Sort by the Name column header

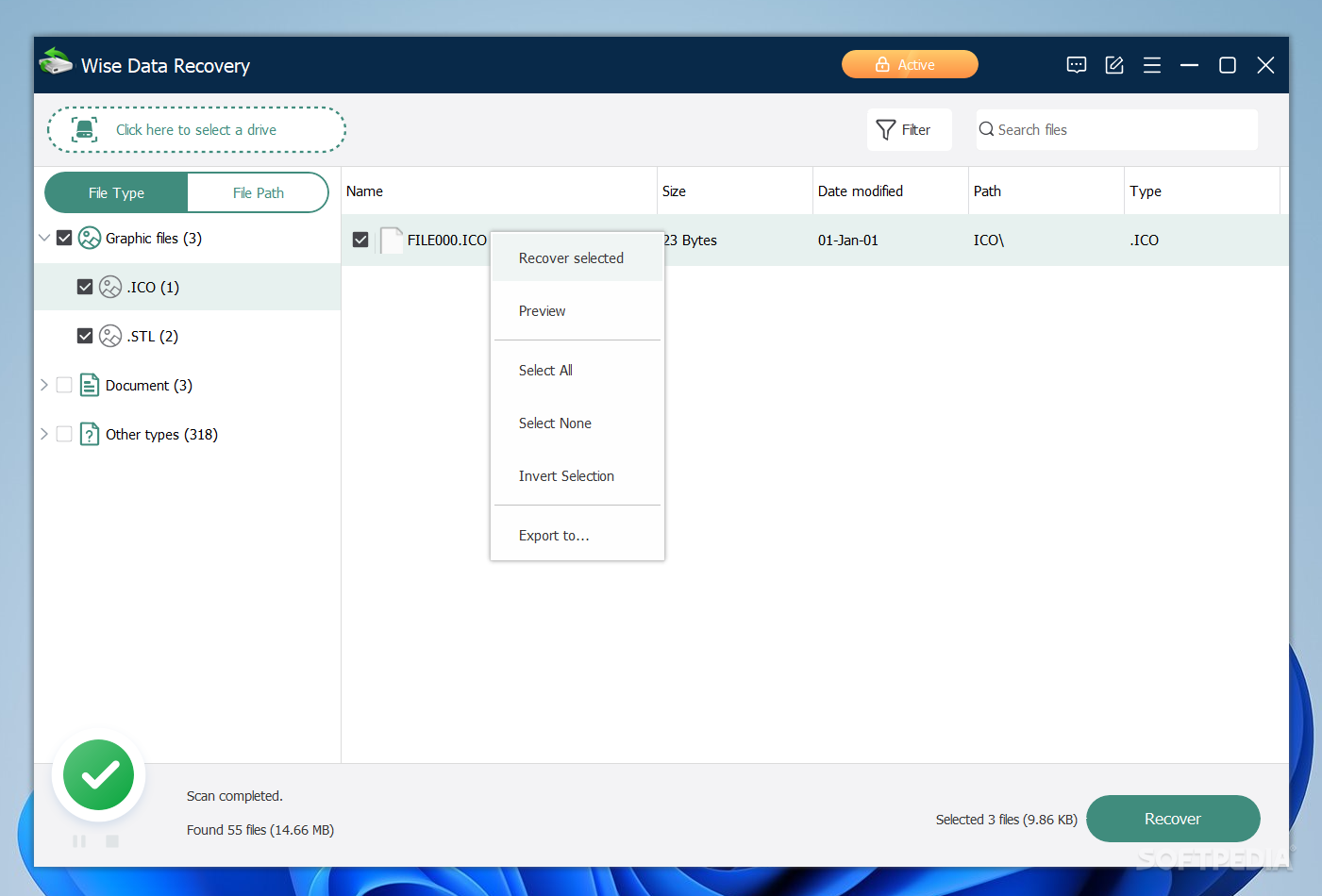coord(499,191)
